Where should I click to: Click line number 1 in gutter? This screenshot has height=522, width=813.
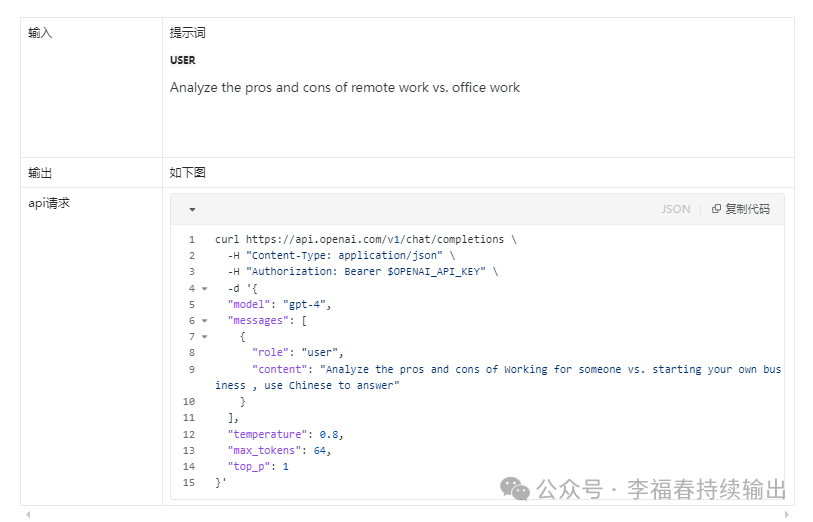coord(192,239)
